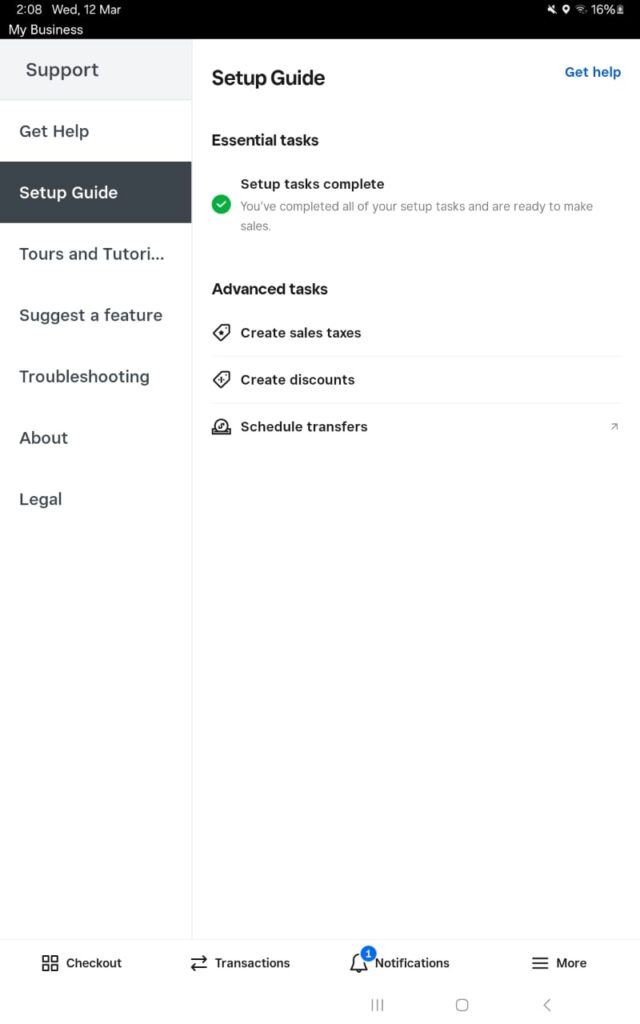This screenshot has width=640, height=1024.
Task: Click the Get help link
Action: click(592, 72)
